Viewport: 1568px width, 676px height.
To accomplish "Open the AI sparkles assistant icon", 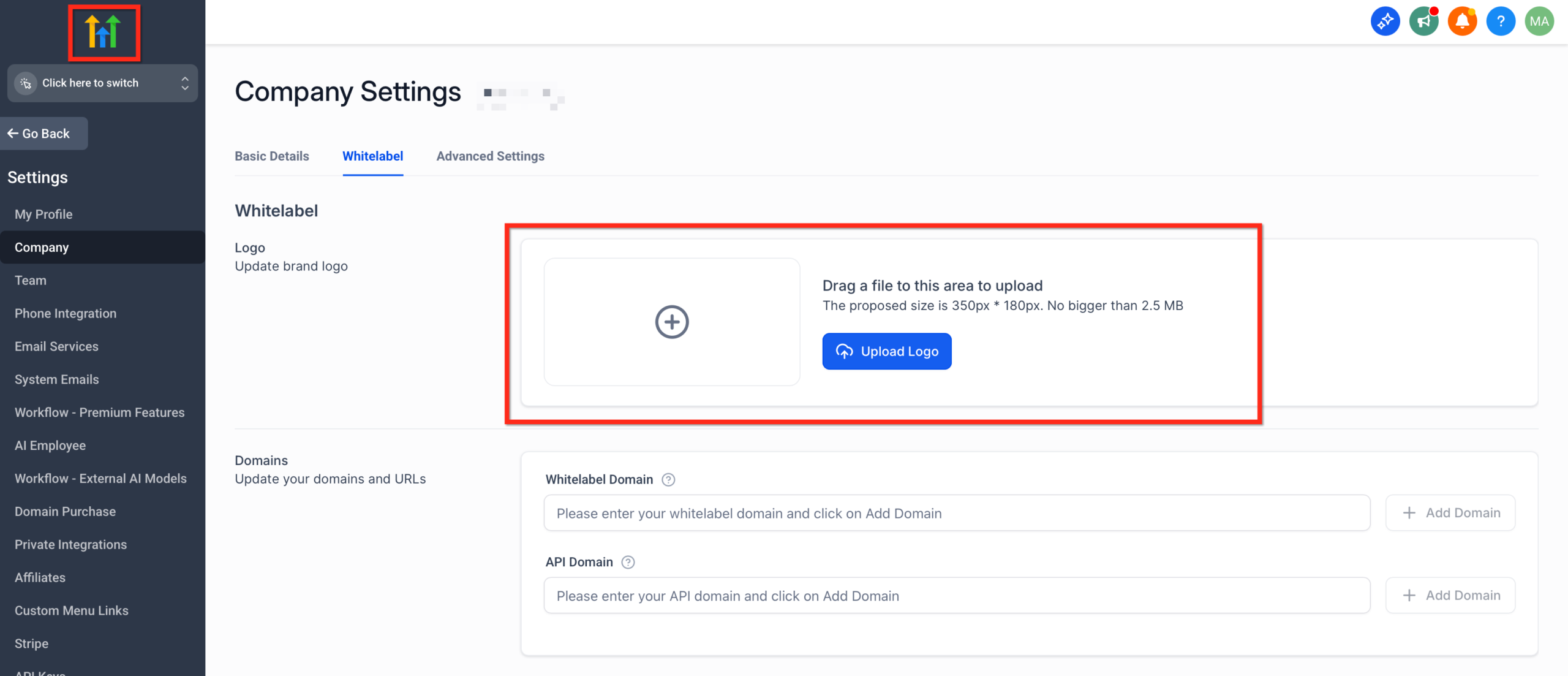I will [1385, 20].
